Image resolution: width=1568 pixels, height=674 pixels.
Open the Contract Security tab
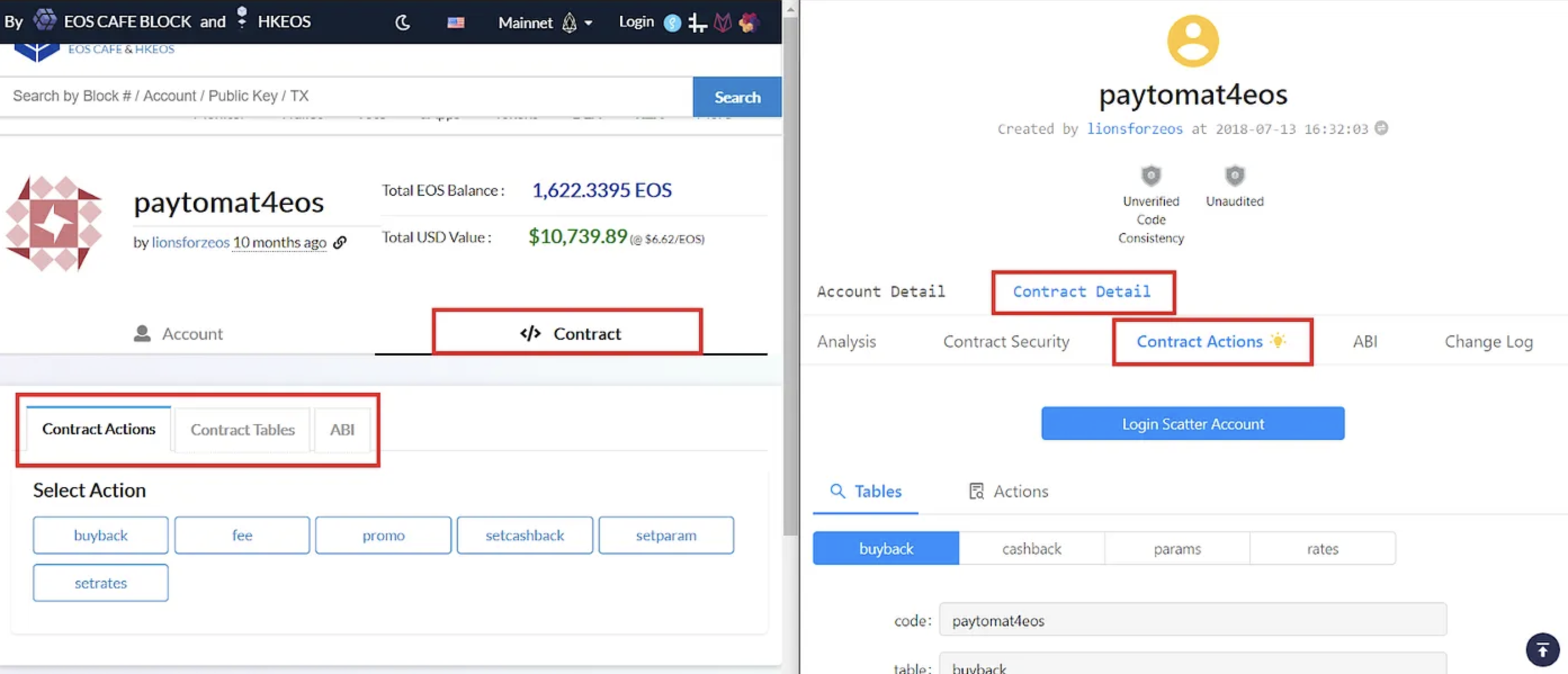[1006, 342]
